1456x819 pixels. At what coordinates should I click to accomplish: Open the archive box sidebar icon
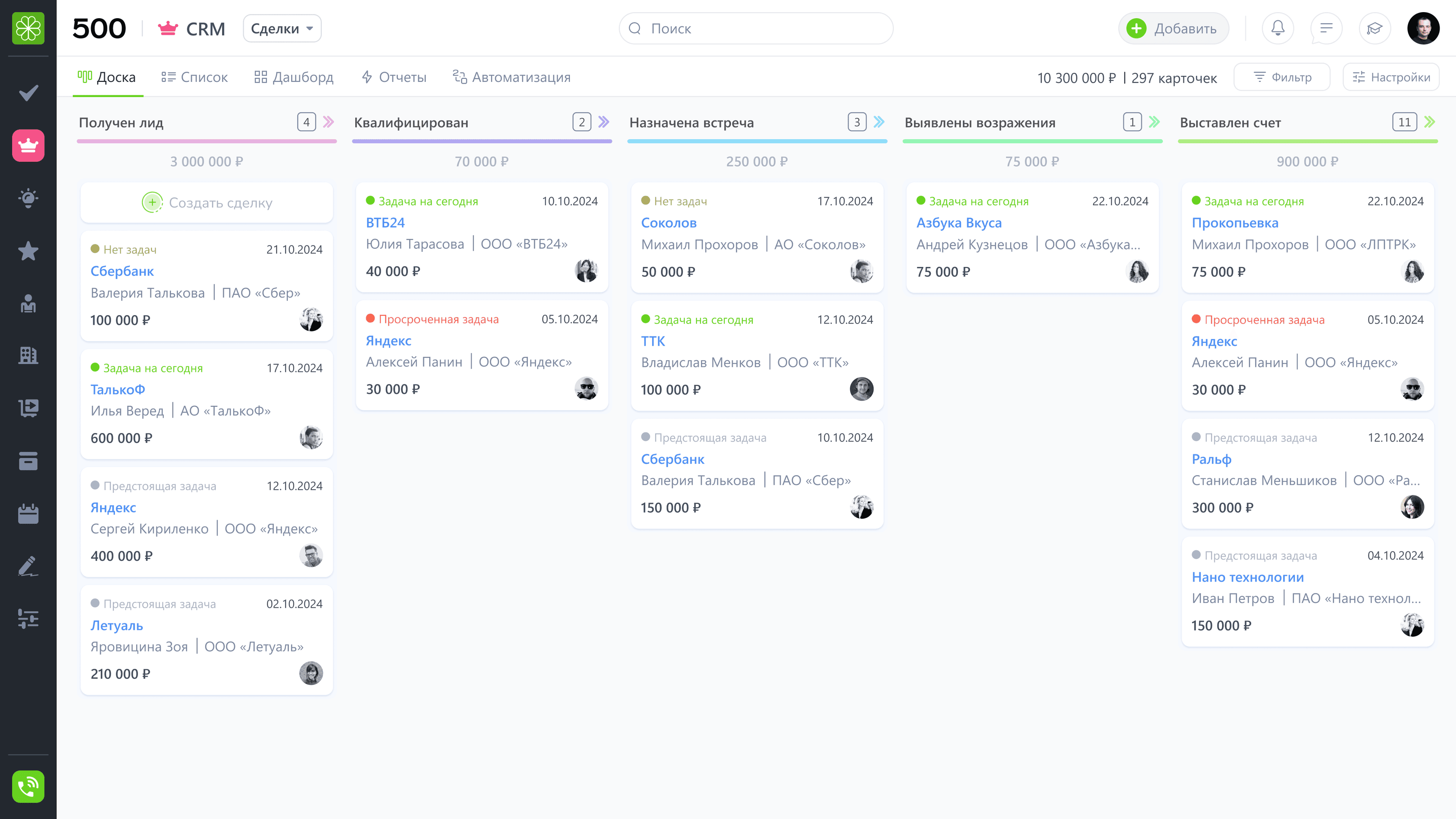point(28,461)
